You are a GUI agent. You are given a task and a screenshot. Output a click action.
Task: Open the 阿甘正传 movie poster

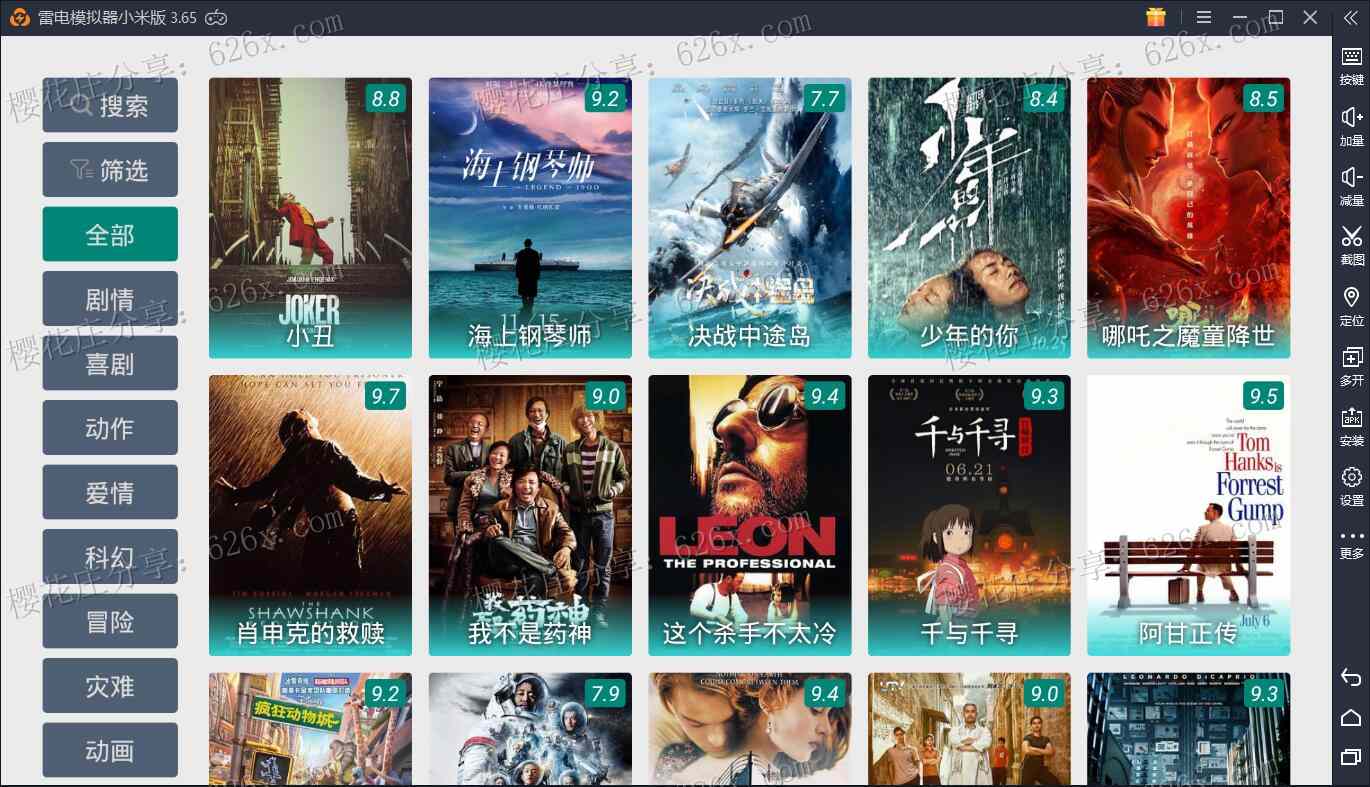coord(1189,515)
